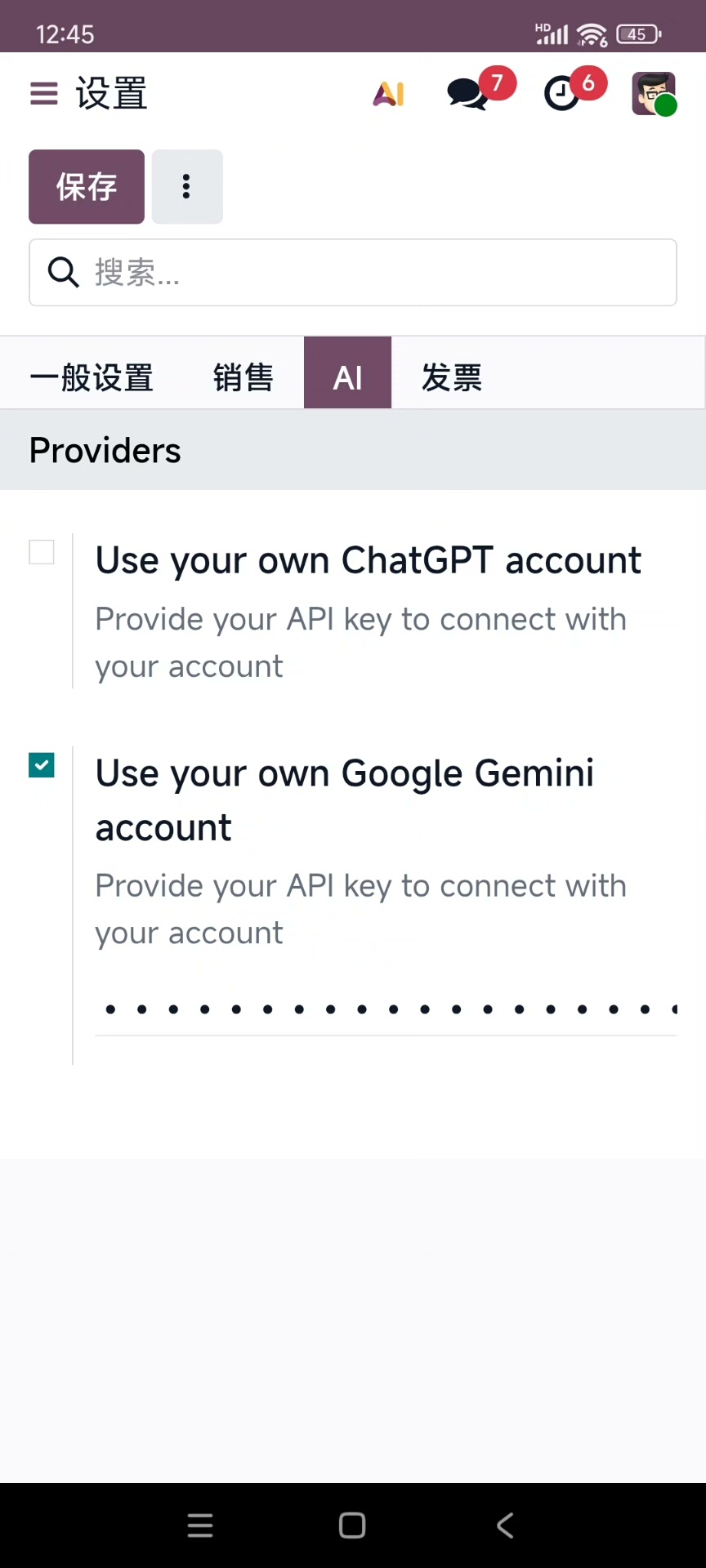The width and height of the screenshot is (706, 1568).
Task: Switch to the 销售 tab
Action: (244, 378)
